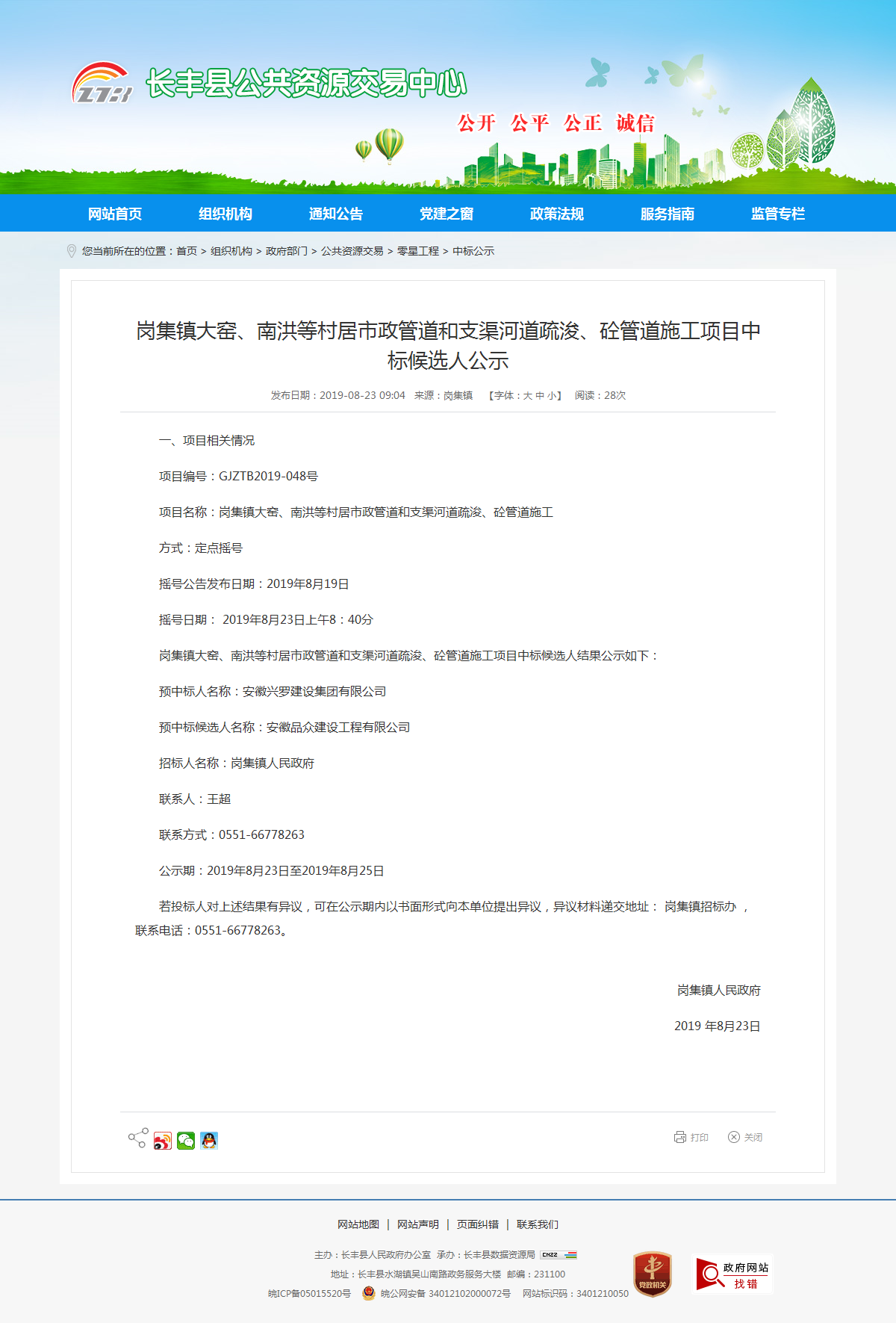
Task: Click the 联系人：王超 line
Action: pyautogui.click(x=195, y=799)
